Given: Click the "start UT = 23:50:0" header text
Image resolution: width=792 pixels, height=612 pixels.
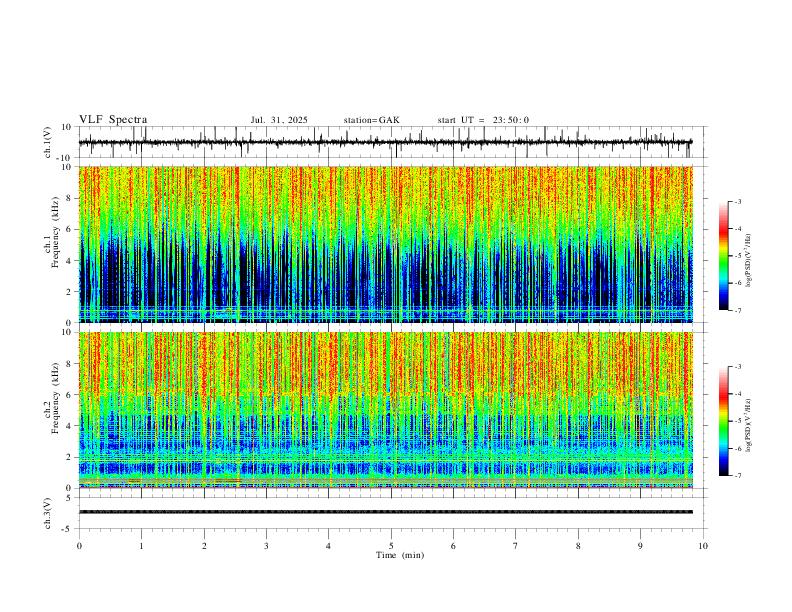Looking at the screenshot, I should [483, 120].
